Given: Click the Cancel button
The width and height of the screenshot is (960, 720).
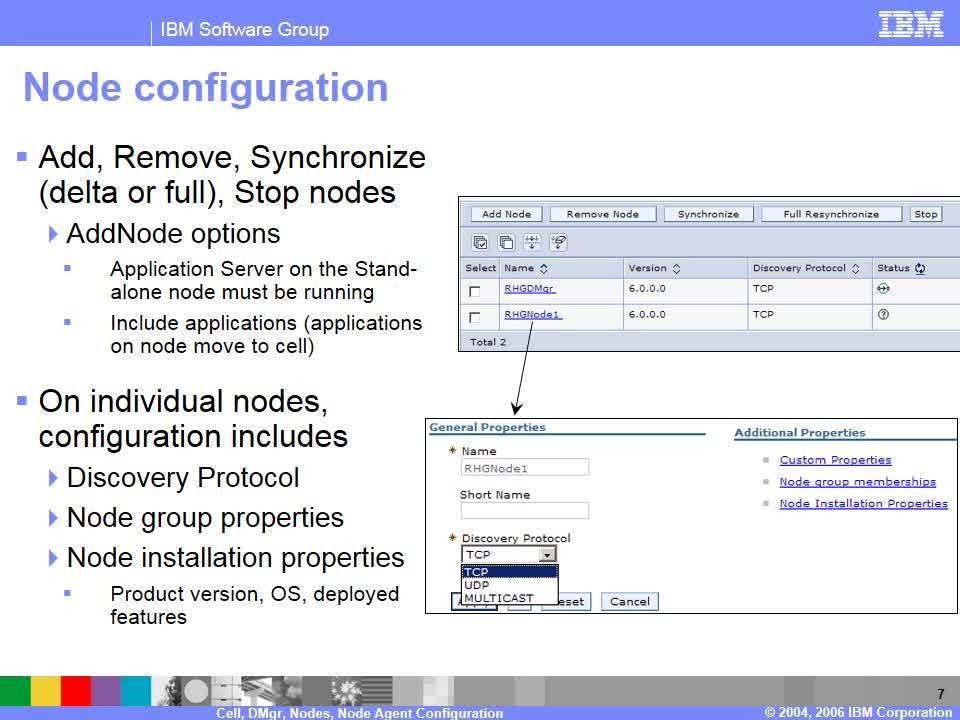Looking at the screenshot, I should point(629,602).
